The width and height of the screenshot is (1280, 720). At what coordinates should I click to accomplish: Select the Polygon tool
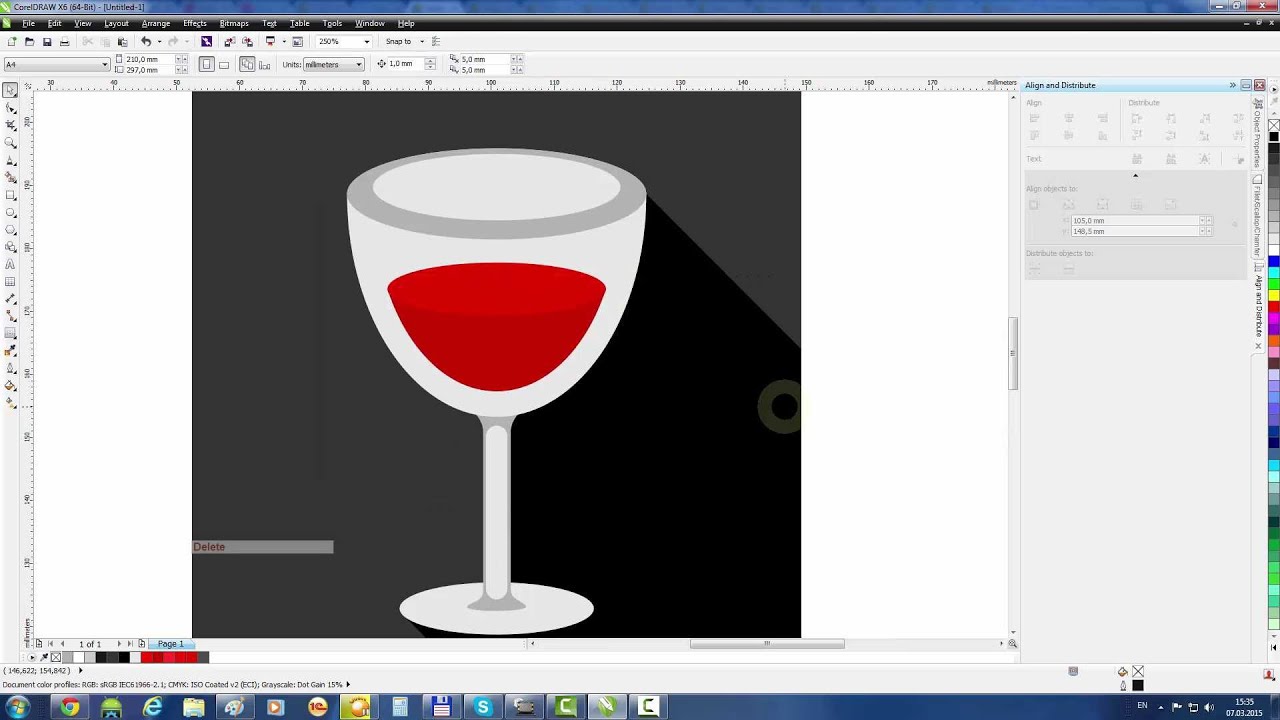[10, 230]
